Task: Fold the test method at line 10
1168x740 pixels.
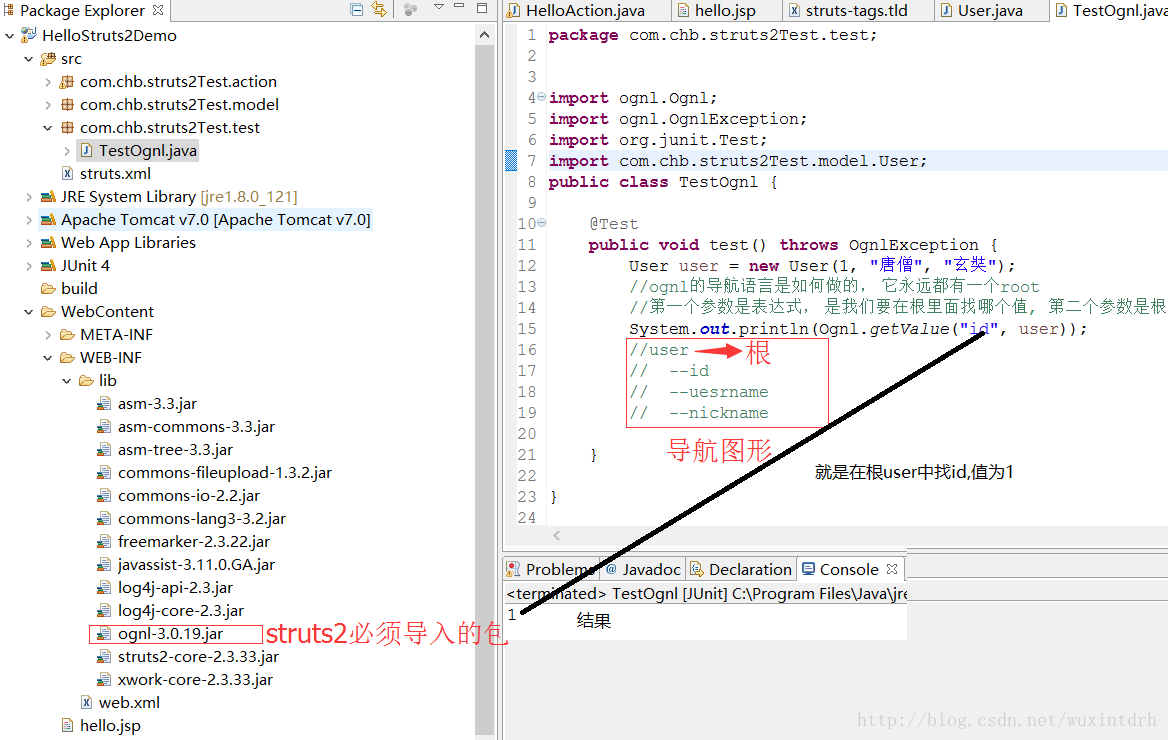Action: pos(542,223)
